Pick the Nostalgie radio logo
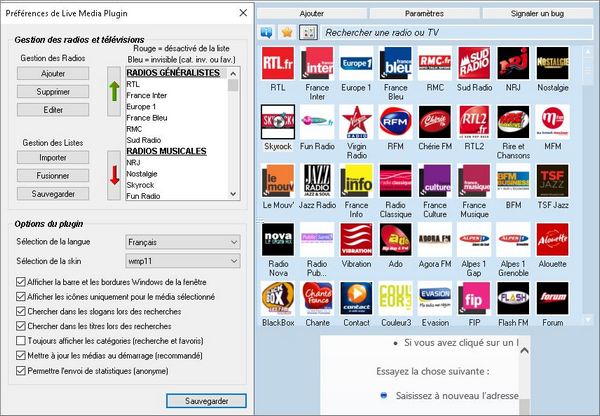 coord(553,63)
